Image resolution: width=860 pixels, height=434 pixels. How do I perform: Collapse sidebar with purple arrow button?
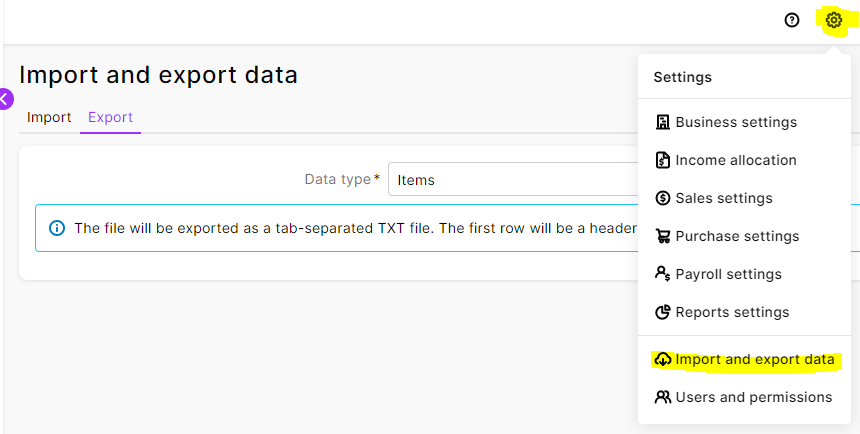click(x=5, y=98)
